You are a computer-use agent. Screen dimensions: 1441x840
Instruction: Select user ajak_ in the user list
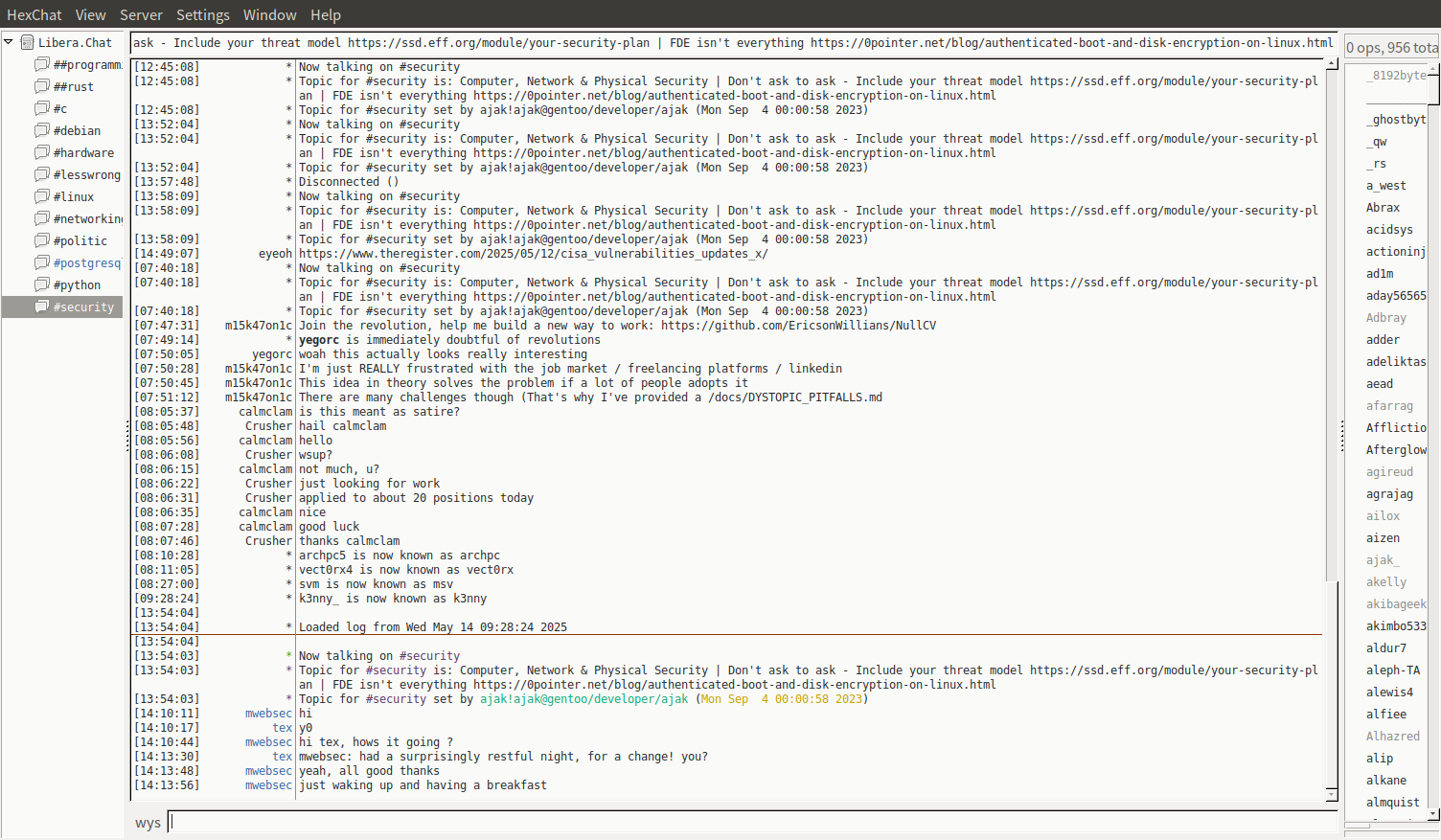[x=1383, y=560]
